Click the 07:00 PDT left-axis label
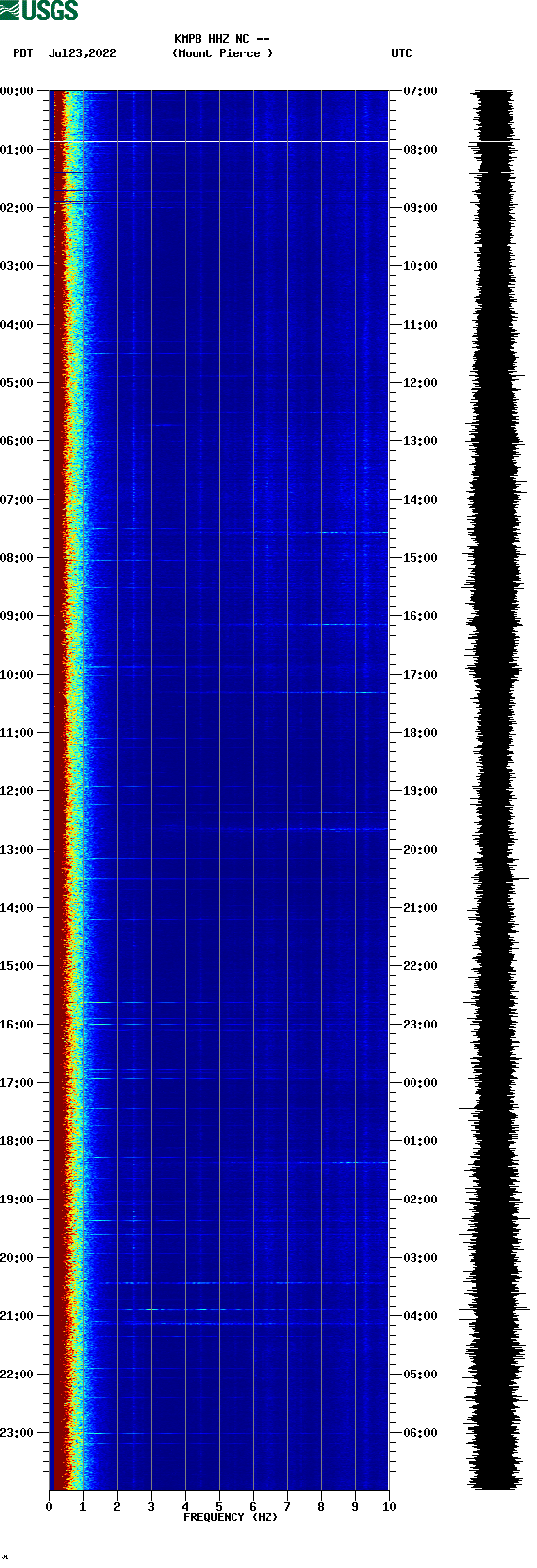 coord(17,500)
